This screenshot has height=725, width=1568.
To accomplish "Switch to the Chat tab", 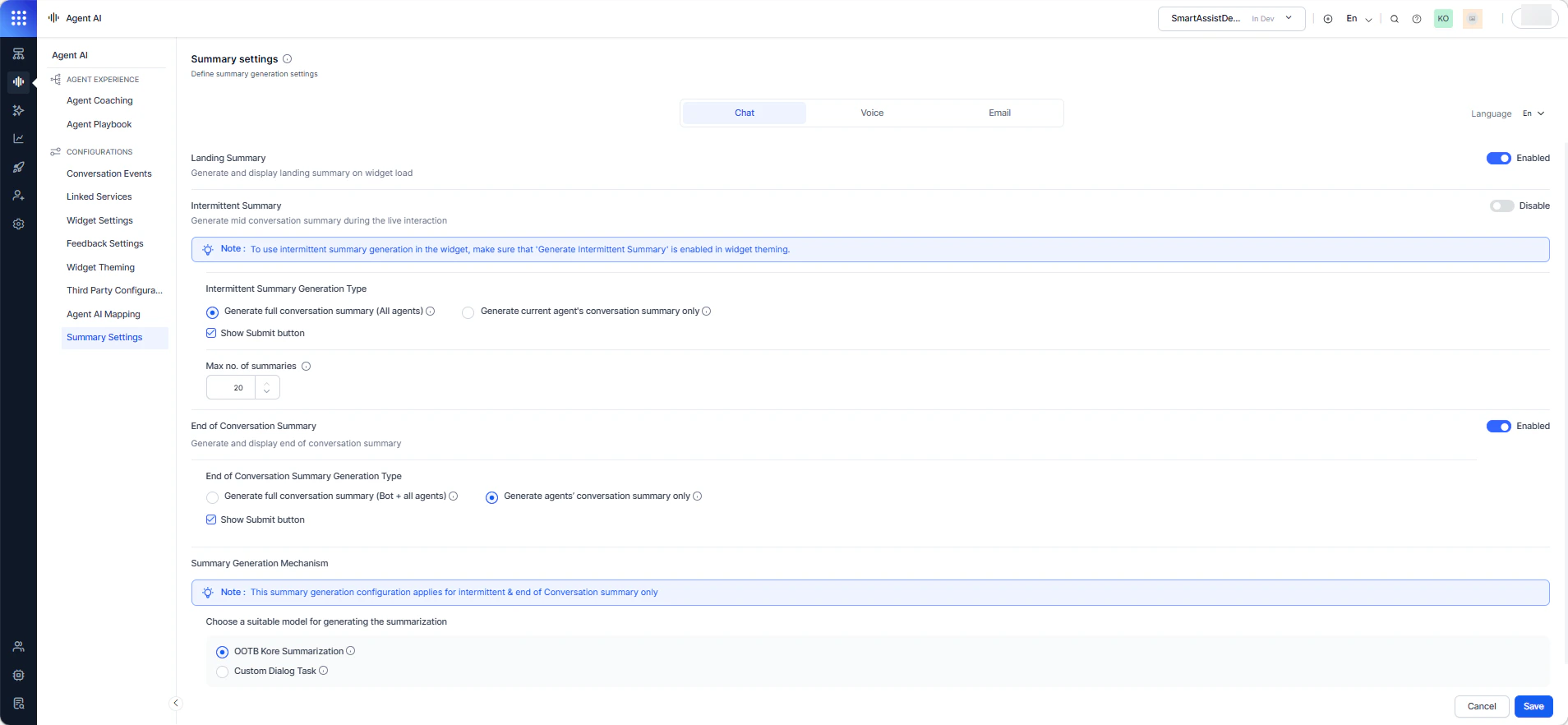I will [x=745, y=113].
